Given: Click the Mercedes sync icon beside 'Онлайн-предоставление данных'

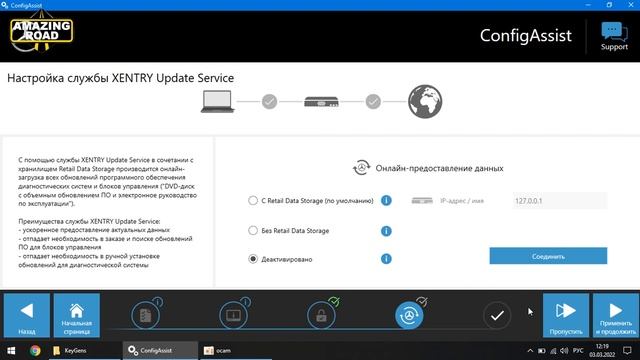Looking at the screenshot, I should point(361,168).
